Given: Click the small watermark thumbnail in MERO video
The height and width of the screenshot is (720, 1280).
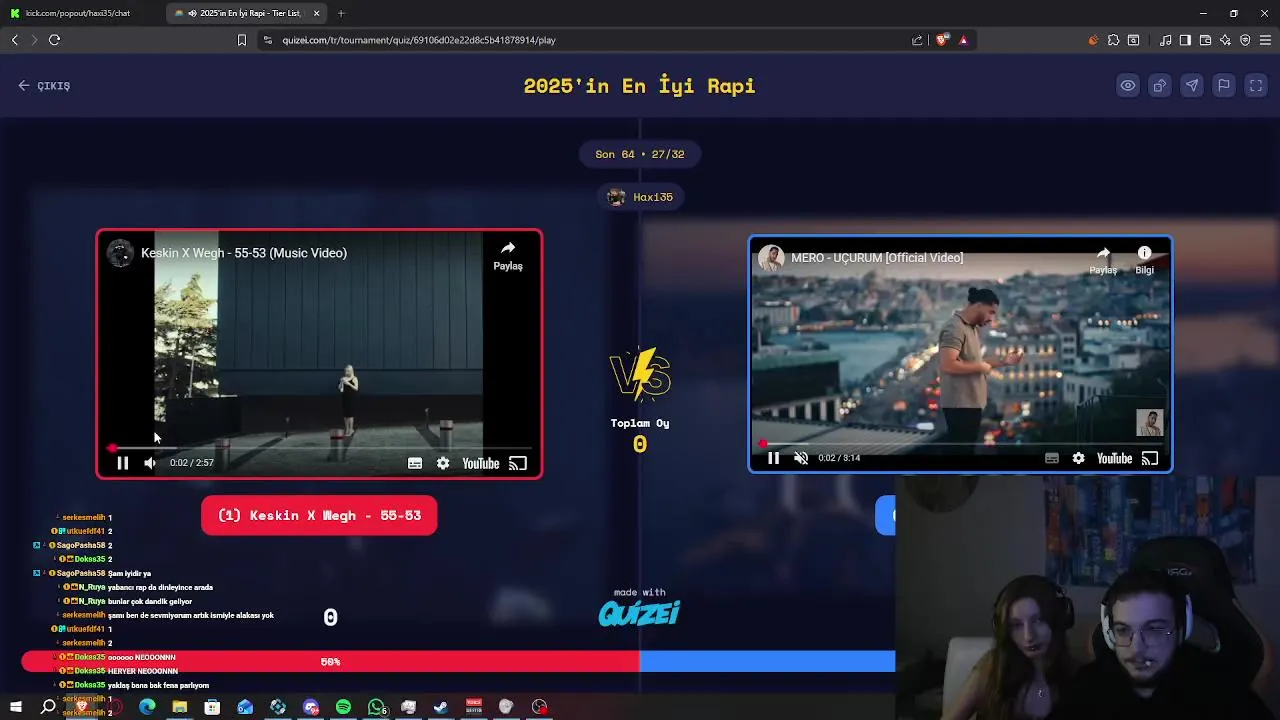Looking at the screenshot, I should click(x=1150, y=422).
